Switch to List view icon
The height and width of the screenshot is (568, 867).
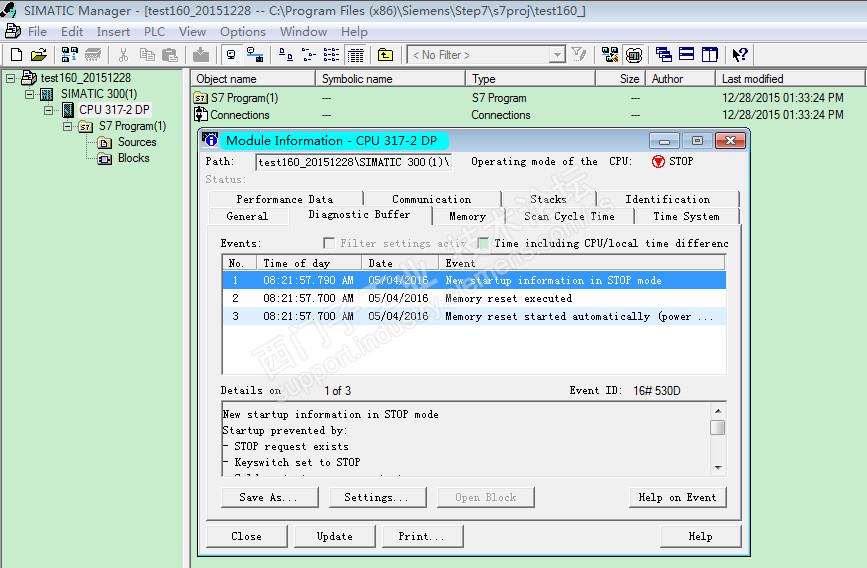pyautogui.click(x=331, y=55)
